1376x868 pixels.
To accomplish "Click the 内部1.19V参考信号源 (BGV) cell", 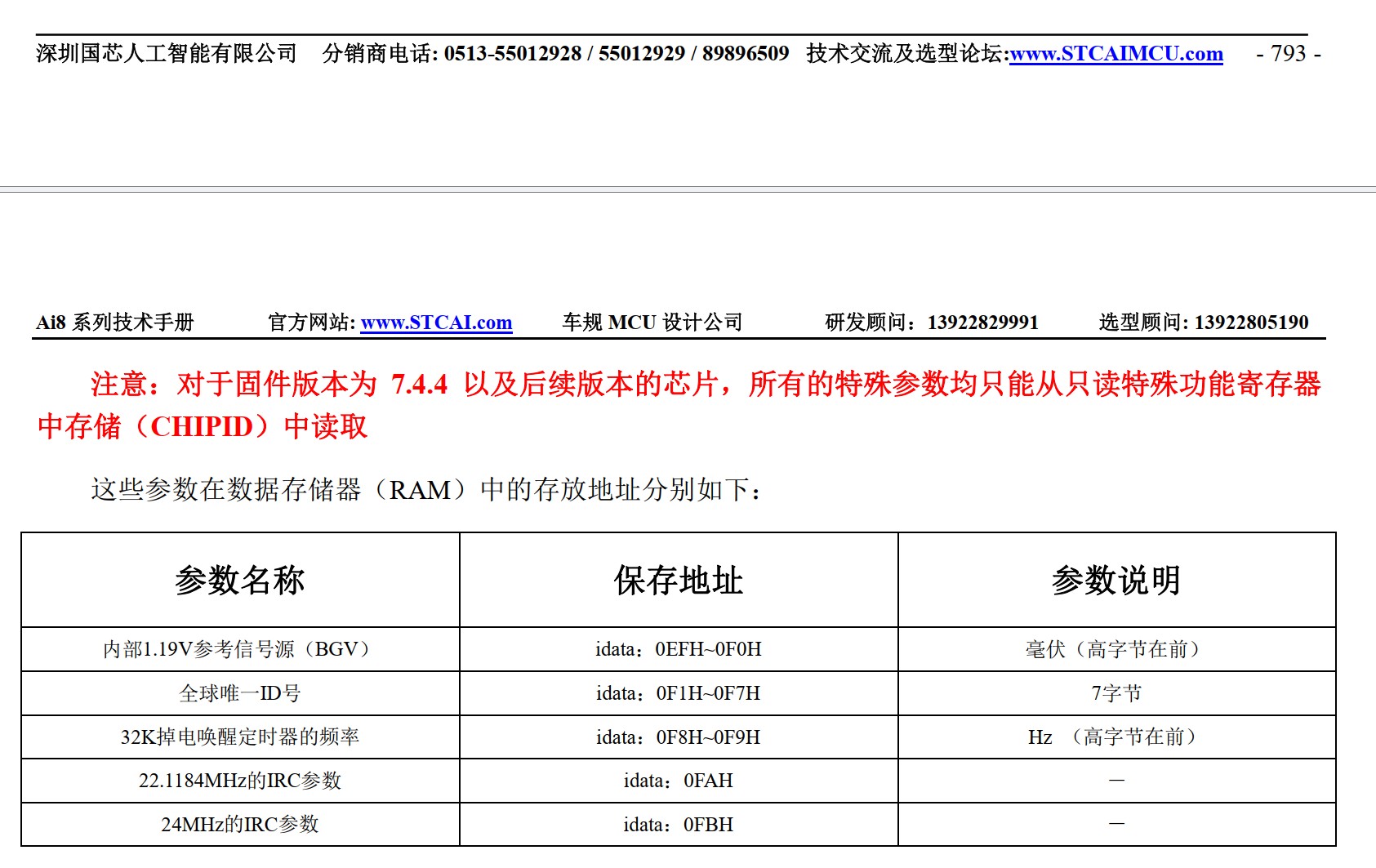I will pyautogui.click(x=240, y=649).
